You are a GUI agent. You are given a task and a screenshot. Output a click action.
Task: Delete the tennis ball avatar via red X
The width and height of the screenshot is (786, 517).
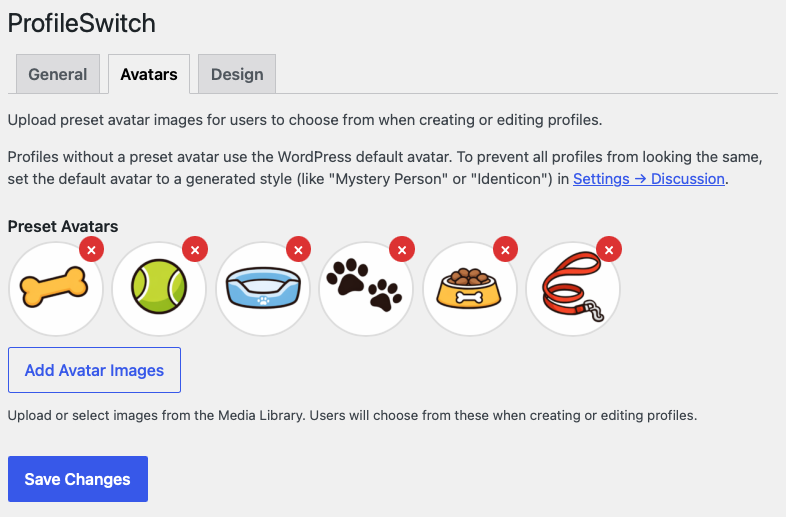click(x=195, y=249)
